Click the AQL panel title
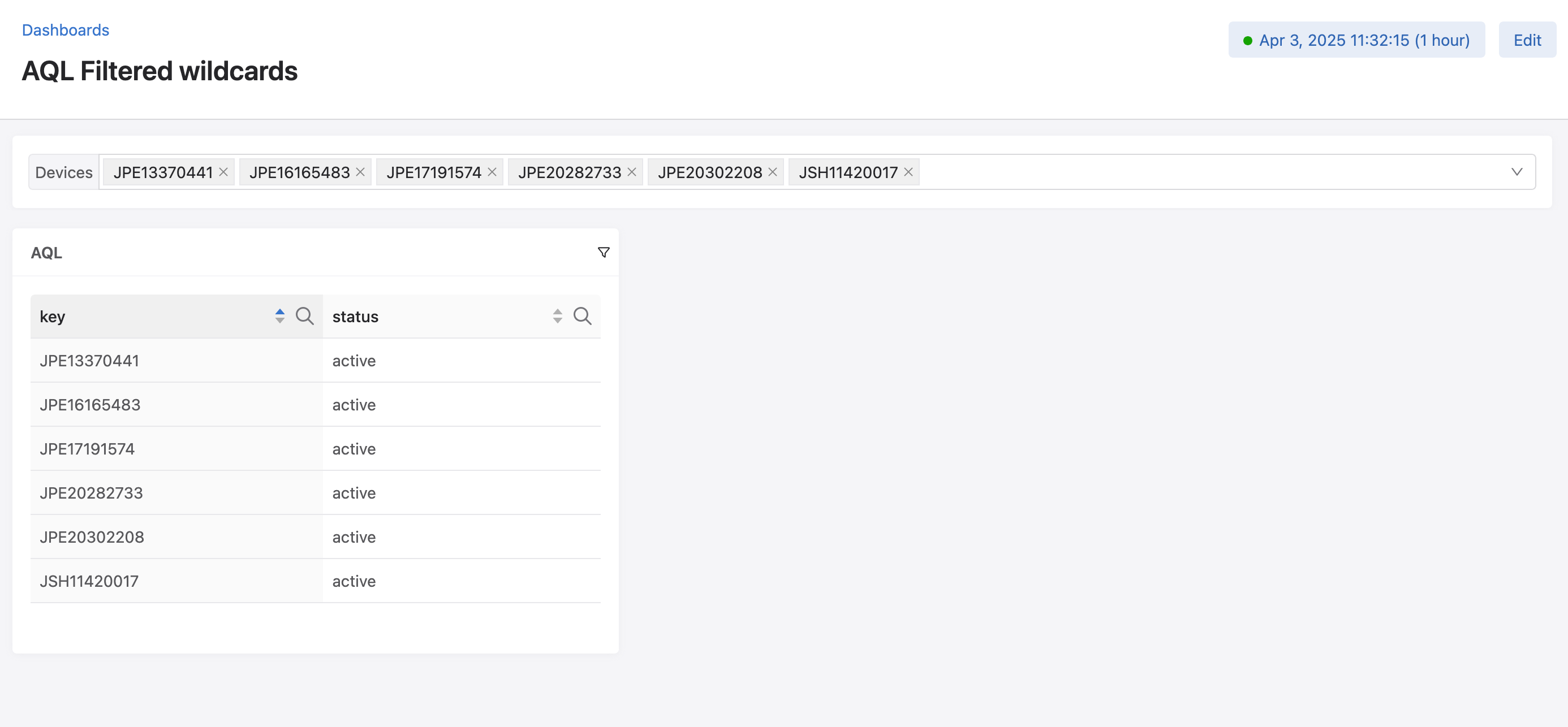 click(47, 253)
